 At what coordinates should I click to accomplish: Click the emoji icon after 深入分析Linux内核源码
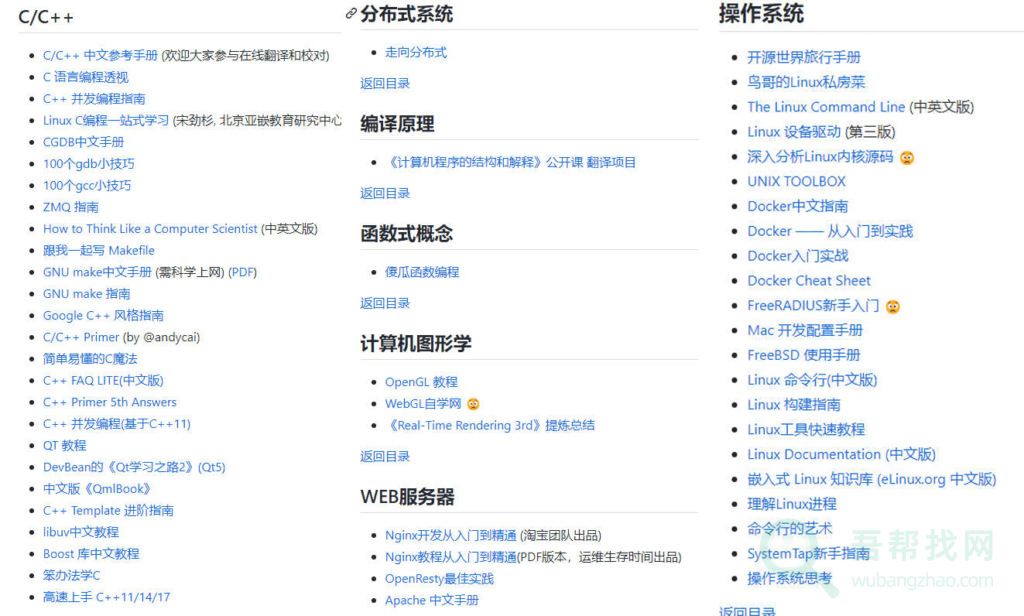pos(907,157)
